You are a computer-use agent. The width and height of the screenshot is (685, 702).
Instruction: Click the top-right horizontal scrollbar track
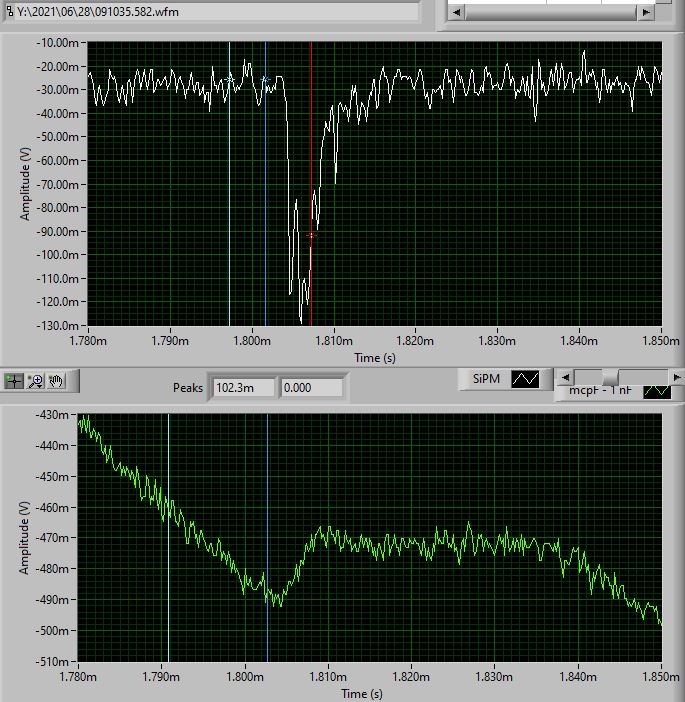551,13
